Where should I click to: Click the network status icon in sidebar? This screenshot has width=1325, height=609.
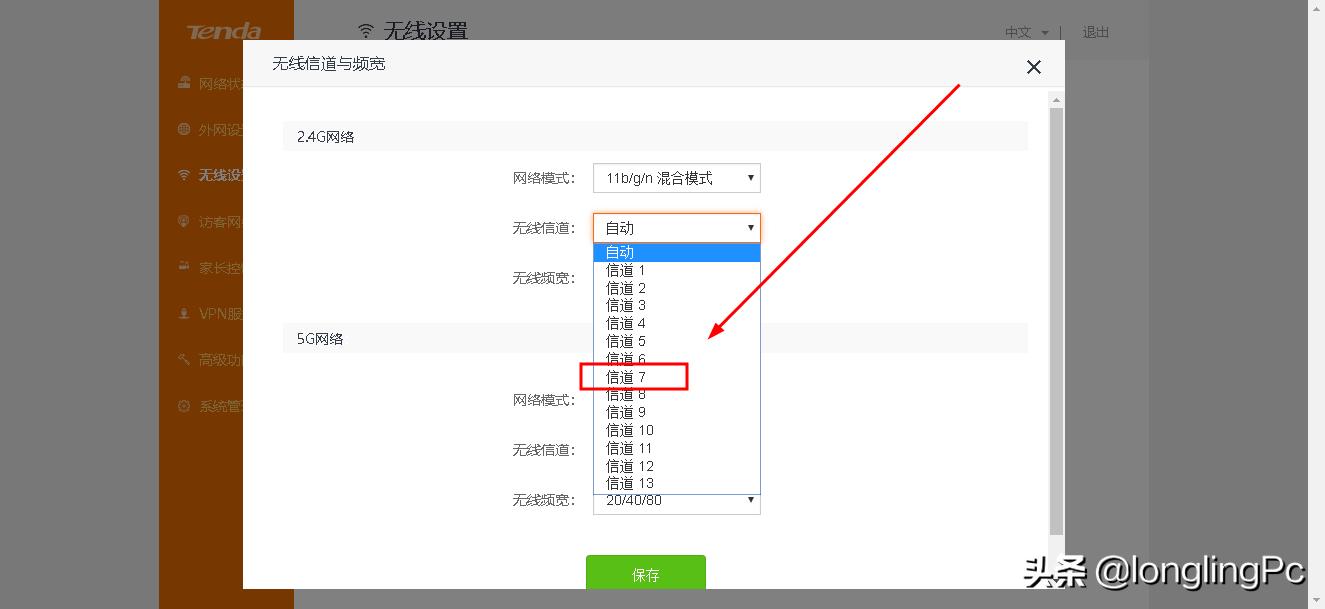pyautogui.click(x=182, y=83)
